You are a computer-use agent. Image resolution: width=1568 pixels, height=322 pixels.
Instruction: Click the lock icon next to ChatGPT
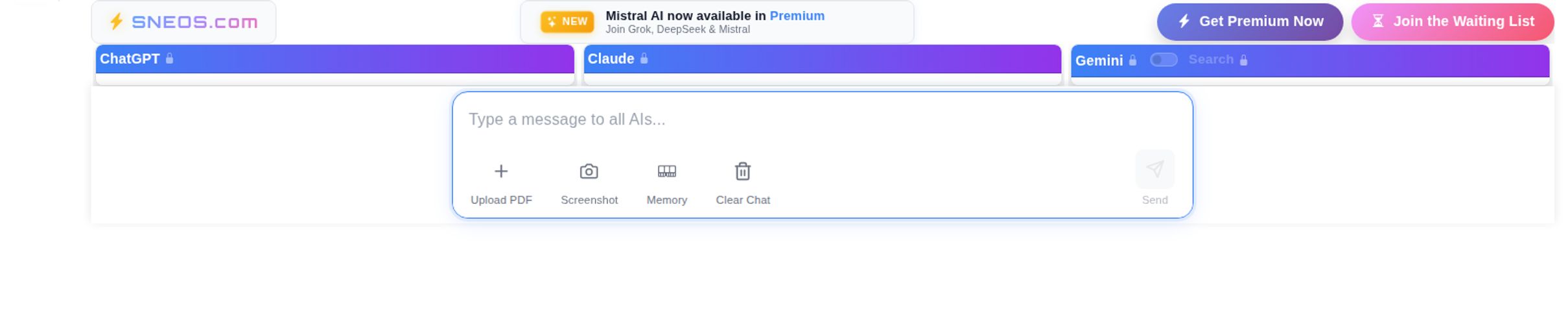[169, 58]
